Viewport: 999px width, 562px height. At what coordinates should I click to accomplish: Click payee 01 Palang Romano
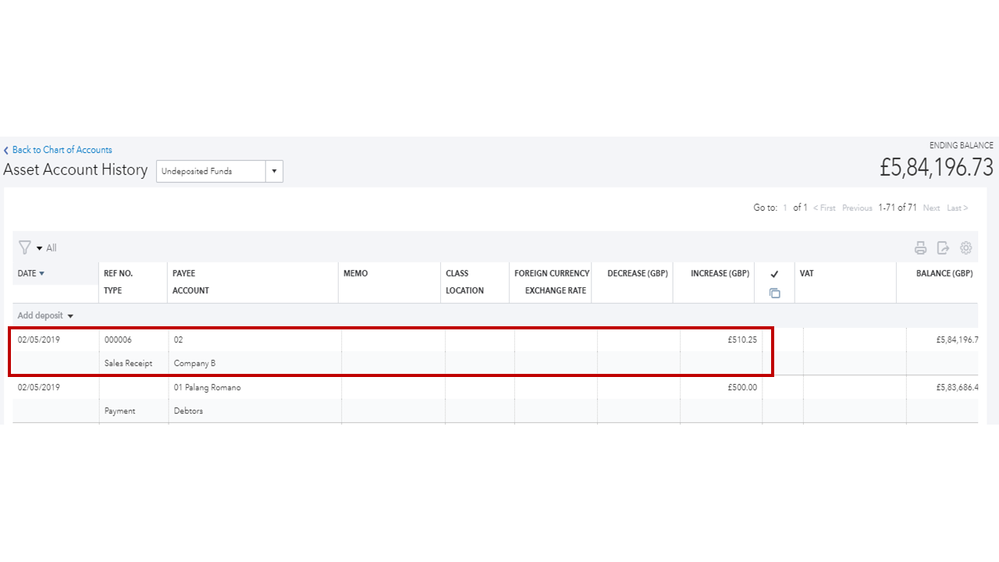207,387
